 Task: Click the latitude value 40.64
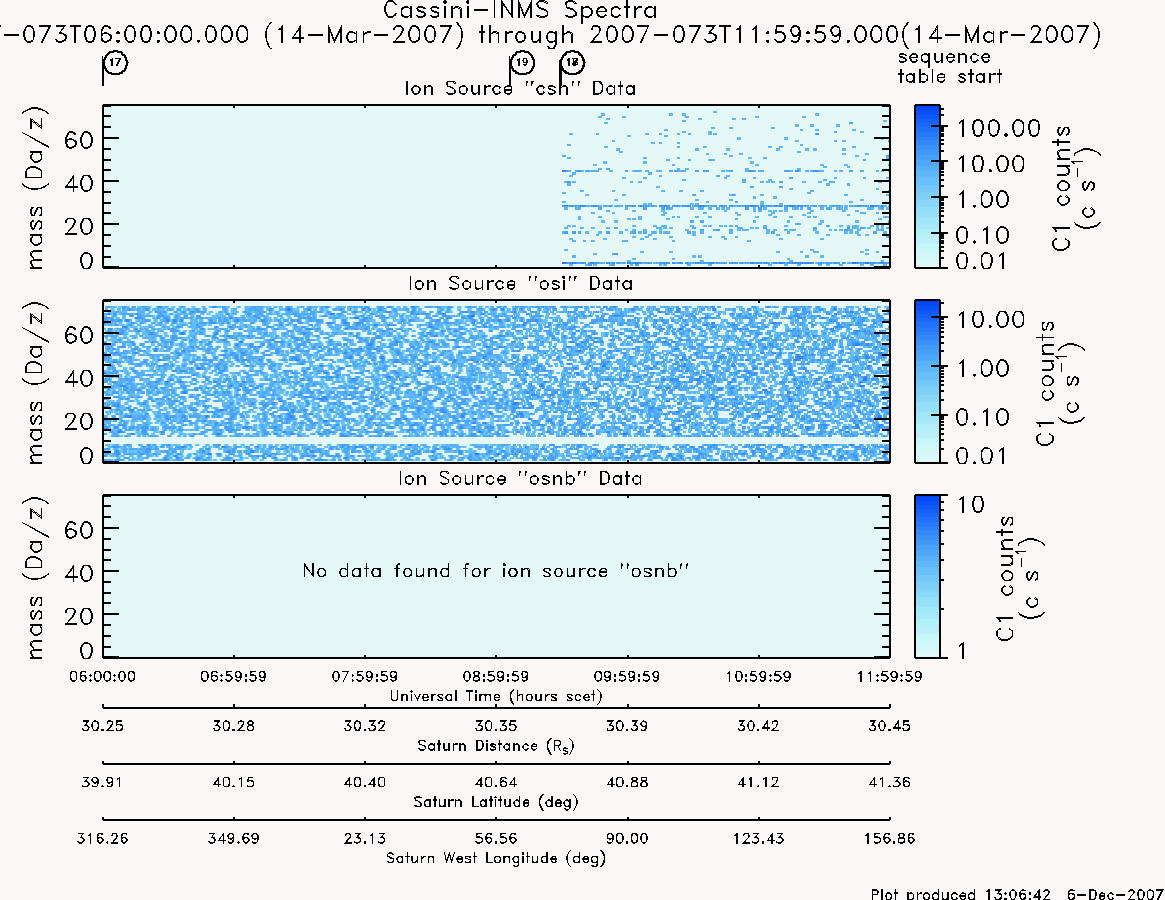(496, 782)
